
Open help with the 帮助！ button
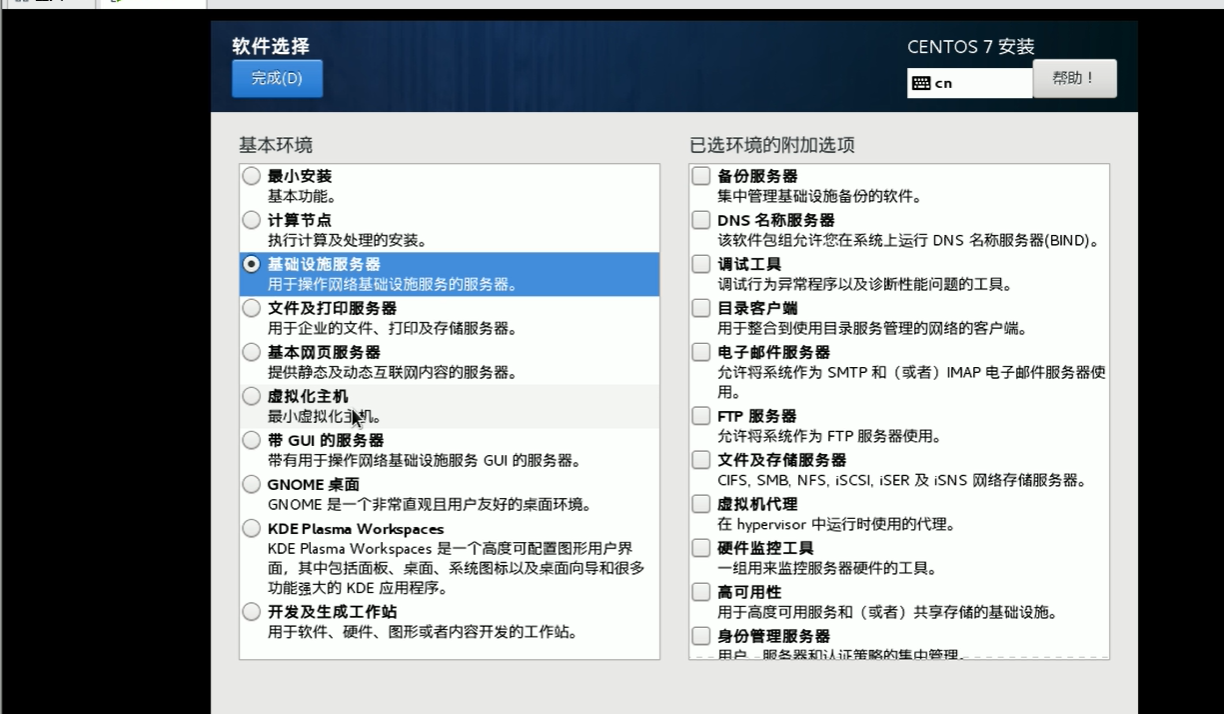(1075, 78)
